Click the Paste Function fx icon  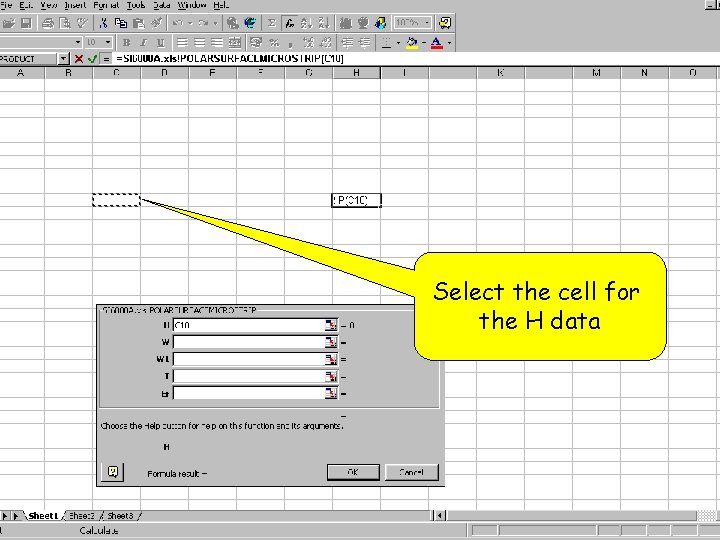pyautogui.click(x=289, y=23)
